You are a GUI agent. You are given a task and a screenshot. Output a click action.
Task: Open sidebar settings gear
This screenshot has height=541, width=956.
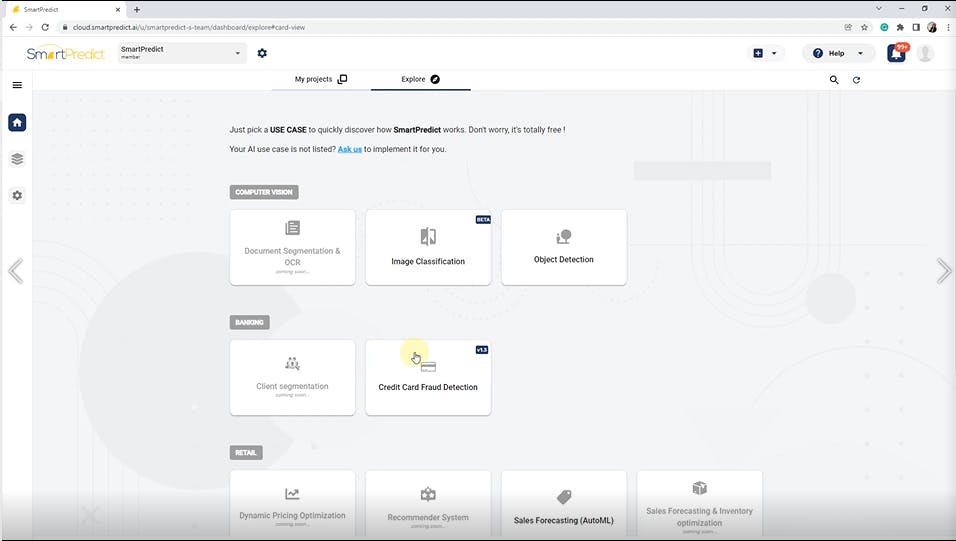coord(17,195)
